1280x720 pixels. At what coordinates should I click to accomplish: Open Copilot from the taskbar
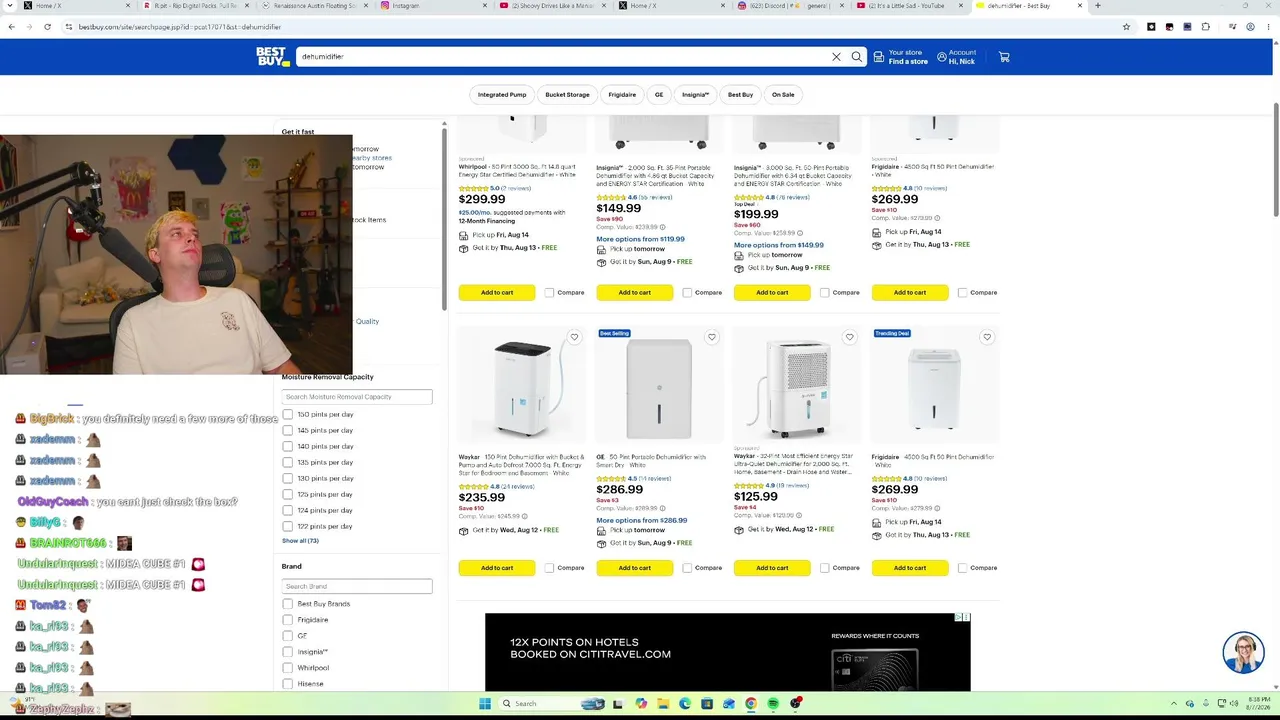(641, 704)
